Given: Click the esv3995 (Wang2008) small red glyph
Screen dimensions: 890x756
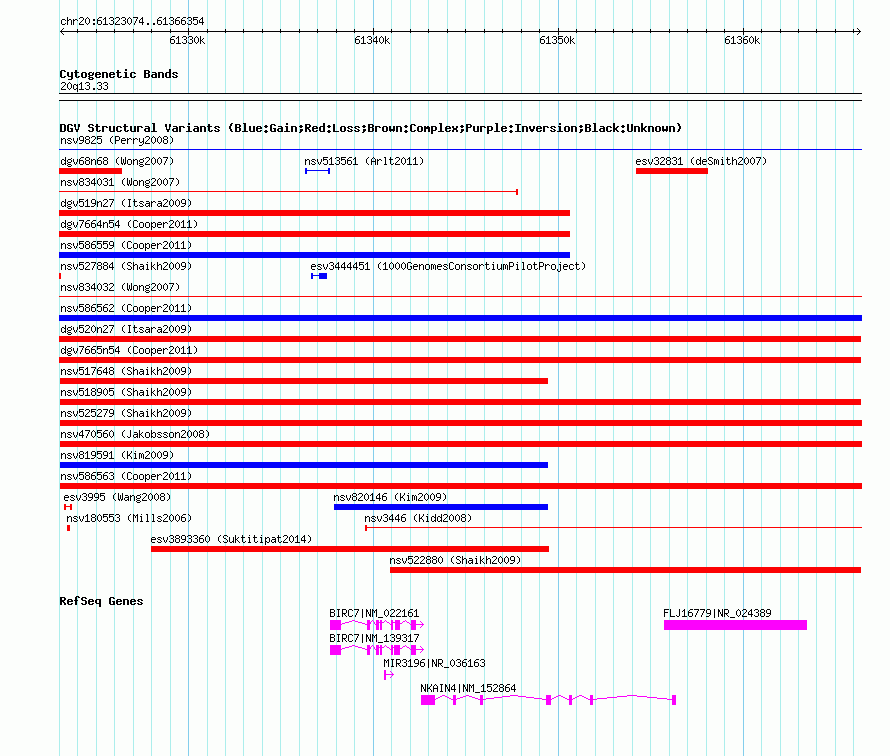Looking at the screenshot, I should (x=68, y=507).
